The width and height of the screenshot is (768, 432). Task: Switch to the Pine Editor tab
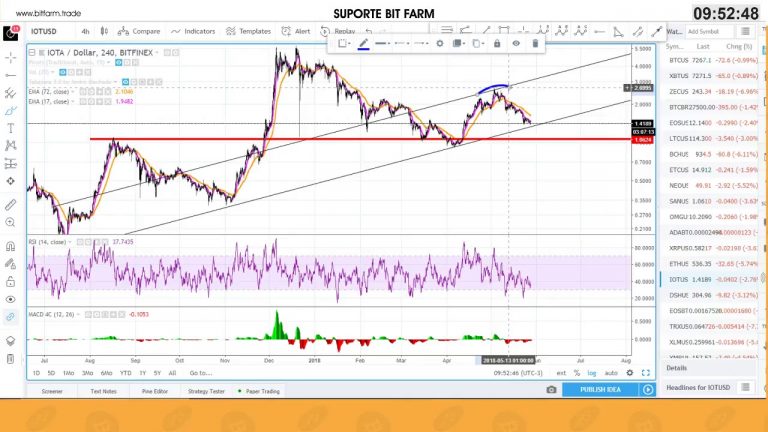(155, 391)
